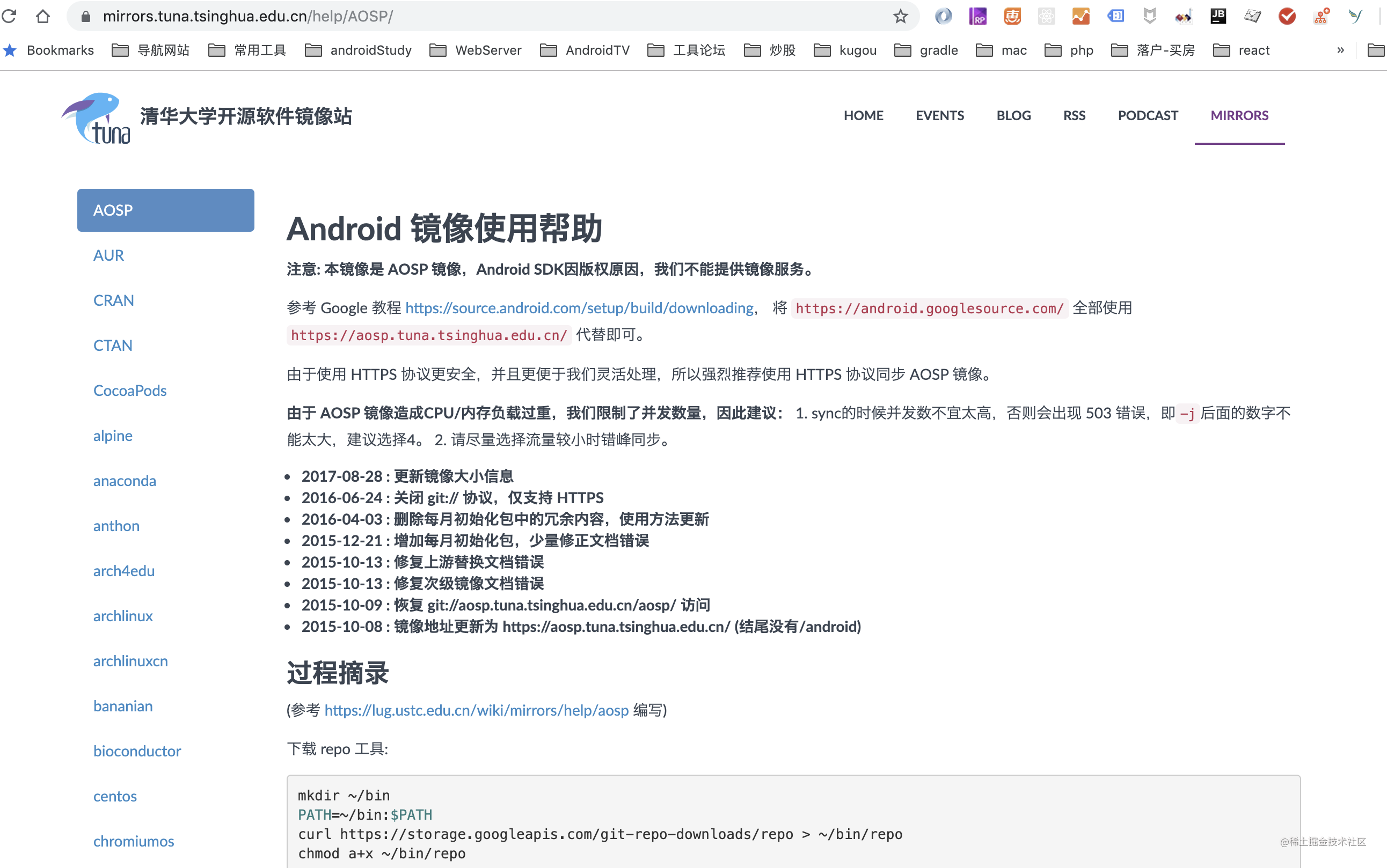Reload the page
Screen dimensions: 1387x868
[10, 16]
